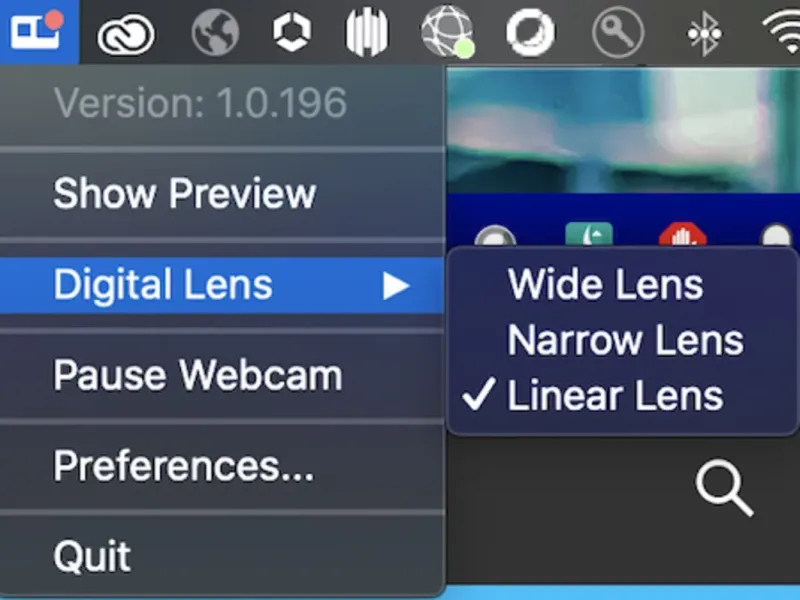This screenshot has height=600, width=800.
Task: Open the key-in-circle menu bar icon
Action: 618,33
